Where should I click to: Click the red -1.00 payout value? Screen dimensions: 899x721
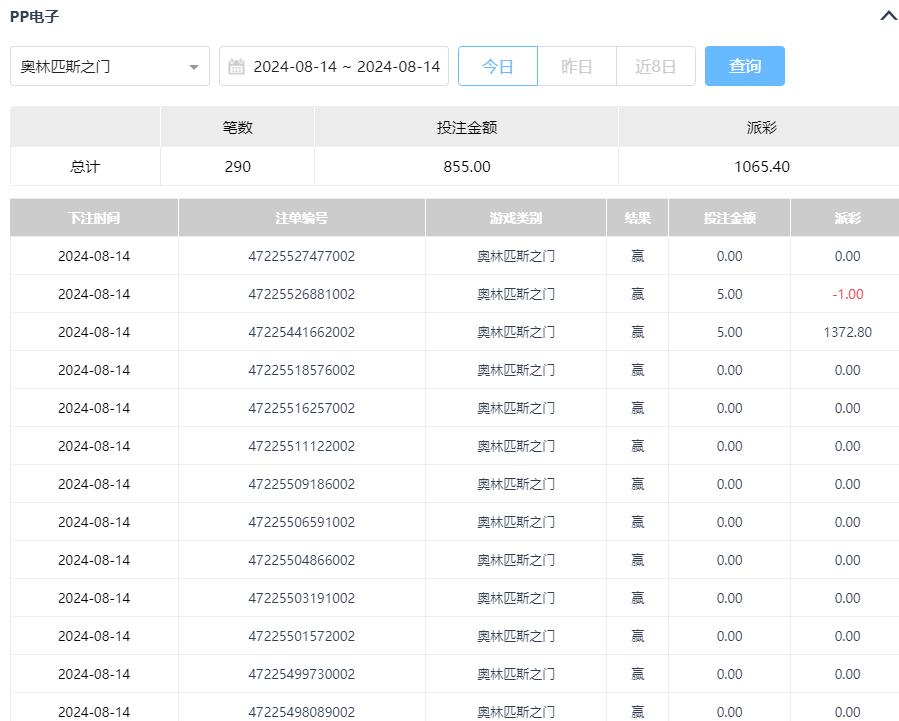tap(847, 294)
